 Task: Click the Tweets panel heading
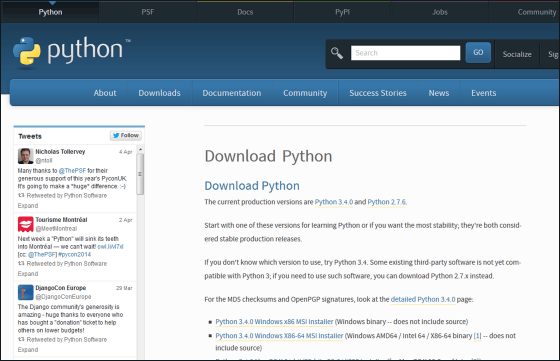pos(30,136)
